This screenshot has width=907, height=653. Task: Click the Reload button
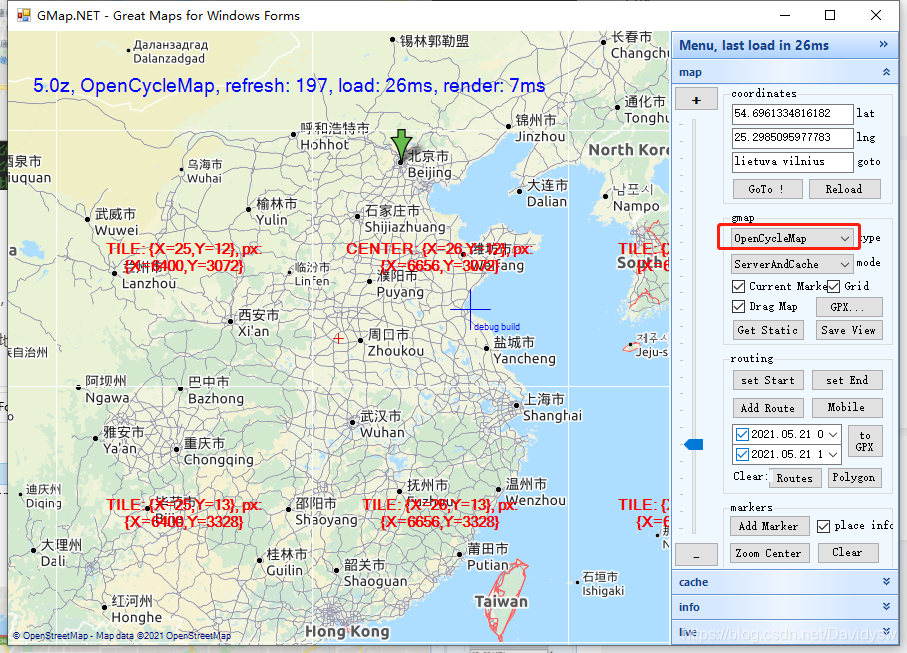click(844, 189)
